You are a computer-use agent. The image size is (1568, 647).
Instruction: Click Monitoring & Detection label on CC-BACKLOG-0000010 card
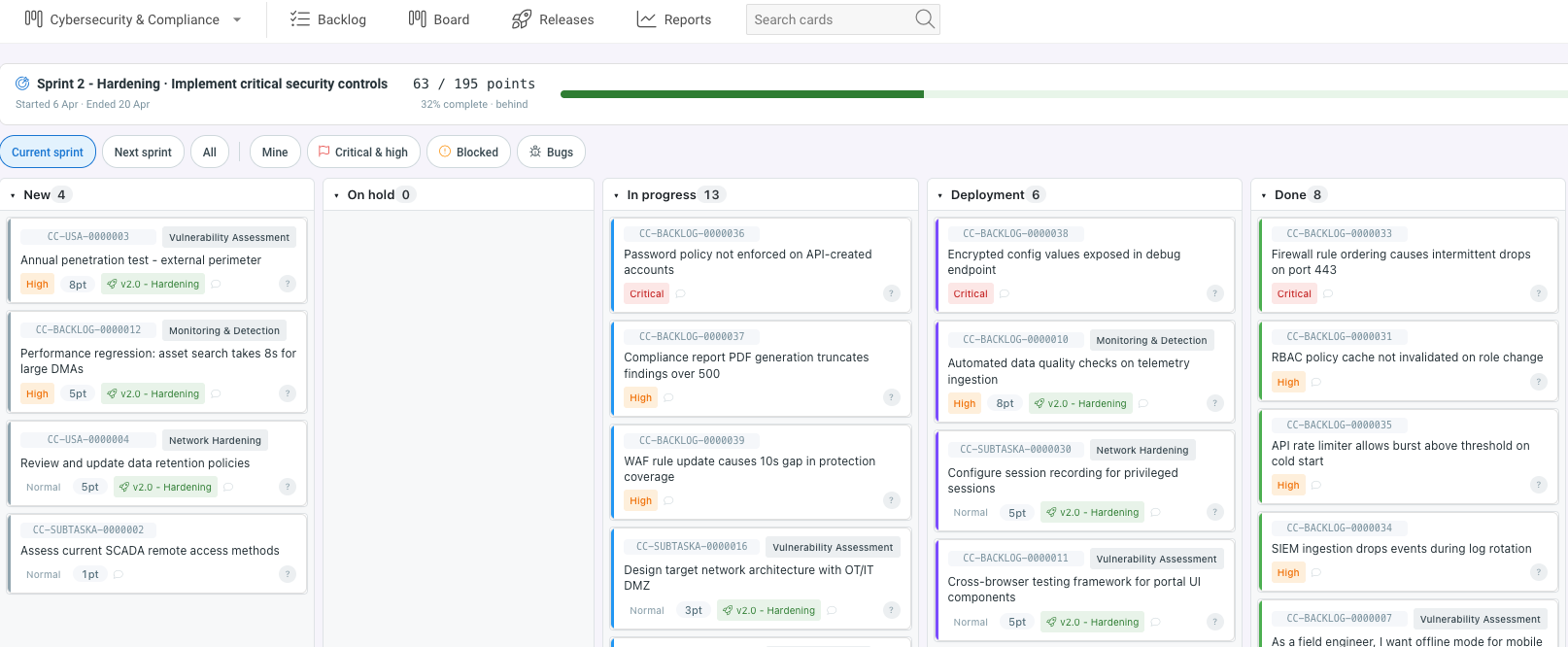coord(1151,340)
